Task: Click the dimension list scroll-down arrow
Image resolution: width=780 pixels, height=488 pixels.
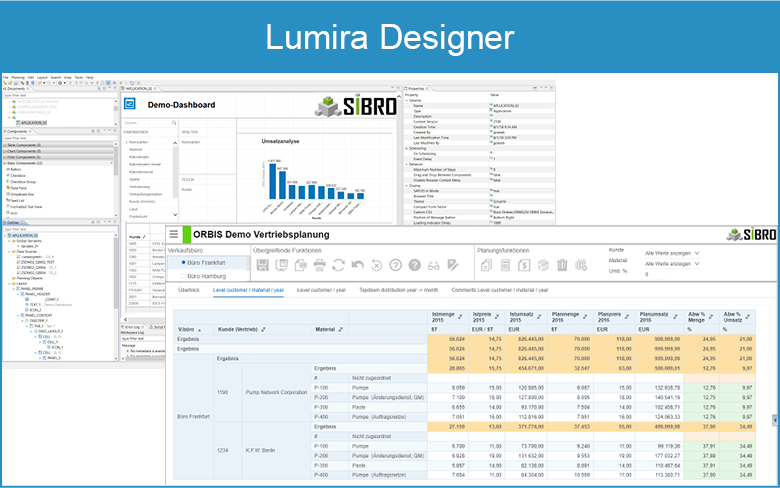Action: pyautogui.click(x=175, y=215)
